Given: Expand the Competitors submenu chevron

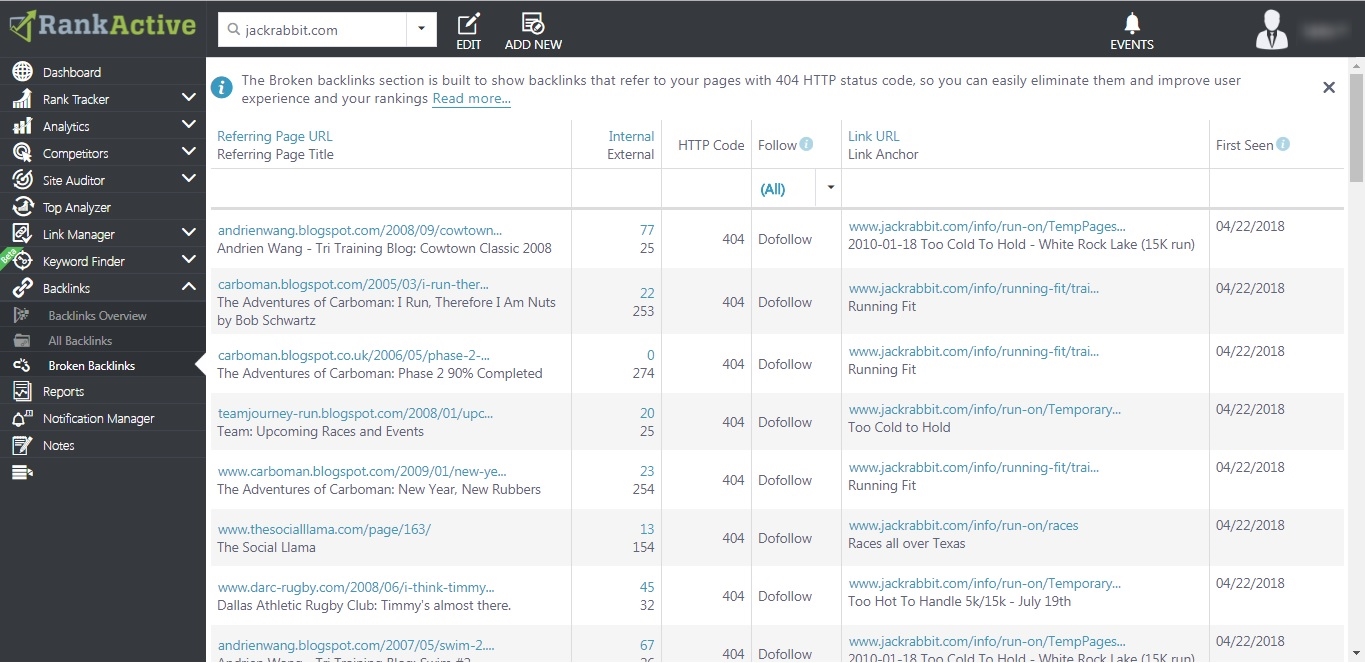Looking at the screenshot, I should 188,152.
